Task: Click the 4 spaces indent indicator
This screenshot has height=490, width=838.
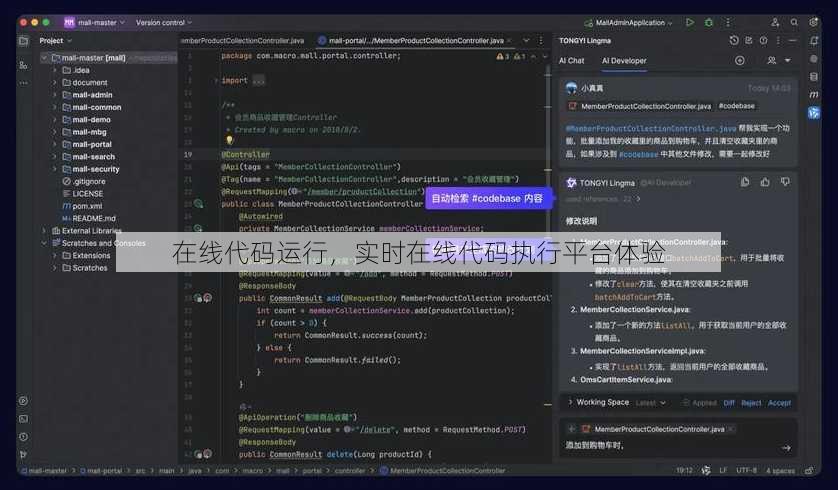Action: 780,470
